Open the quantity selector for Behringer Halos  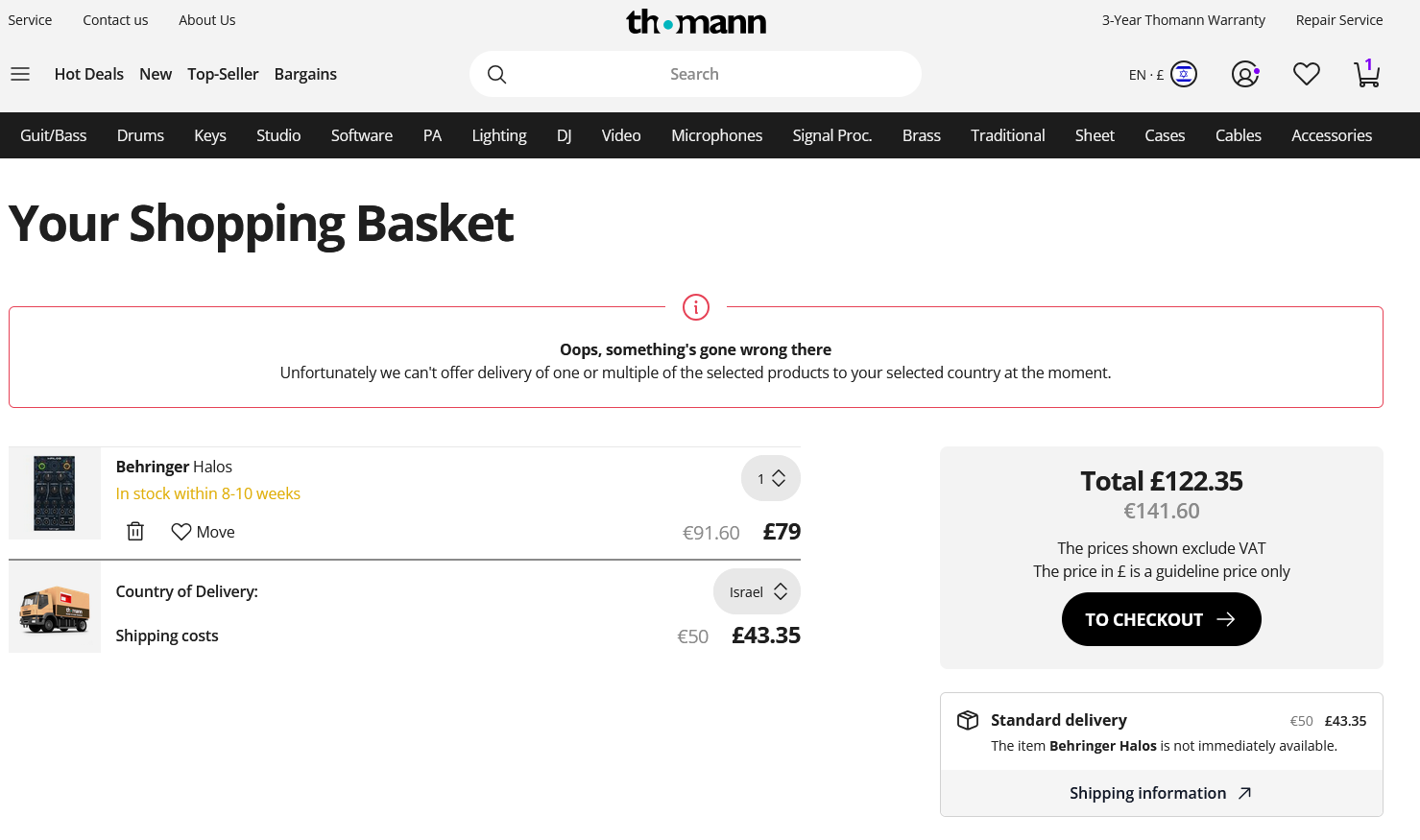click(770, 478)
